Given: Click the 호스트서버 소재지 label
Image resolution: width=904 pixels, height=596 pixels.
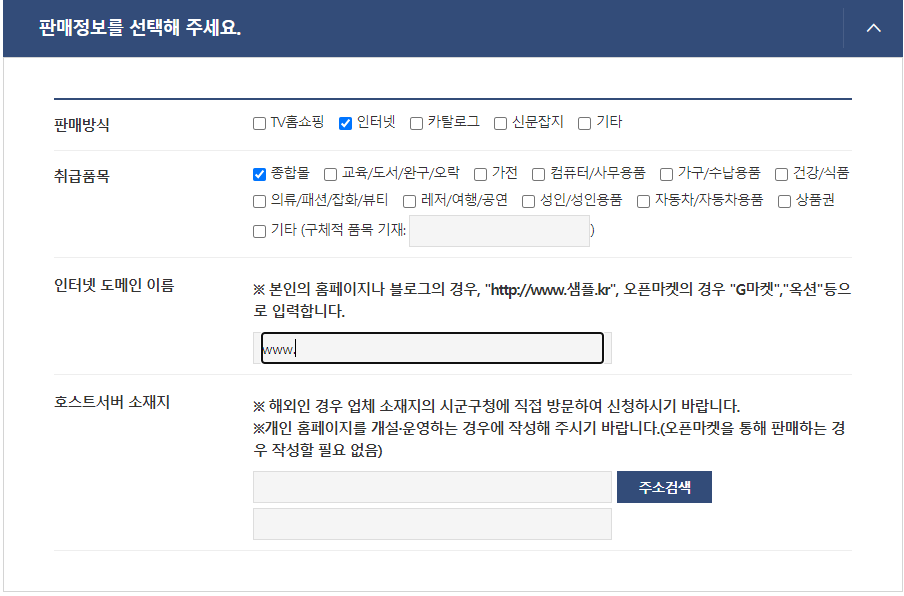Looking at the screenshot, I should (112, 402).
